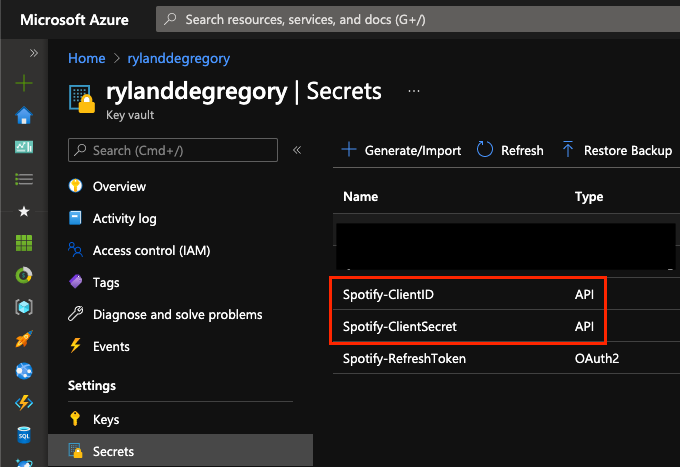Expand the left navigation rail with double chevron

[x=34, y=53]
